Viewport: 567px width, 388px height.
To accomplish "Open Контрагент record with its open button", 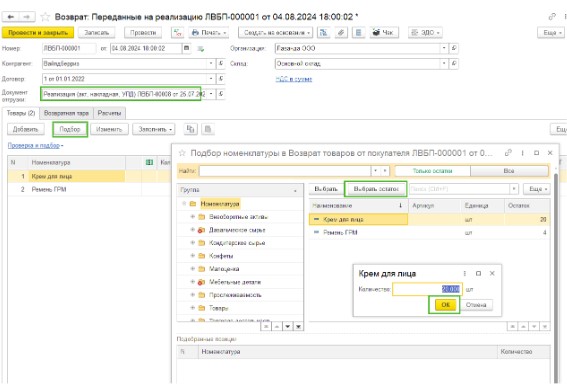I will [221, 64].
